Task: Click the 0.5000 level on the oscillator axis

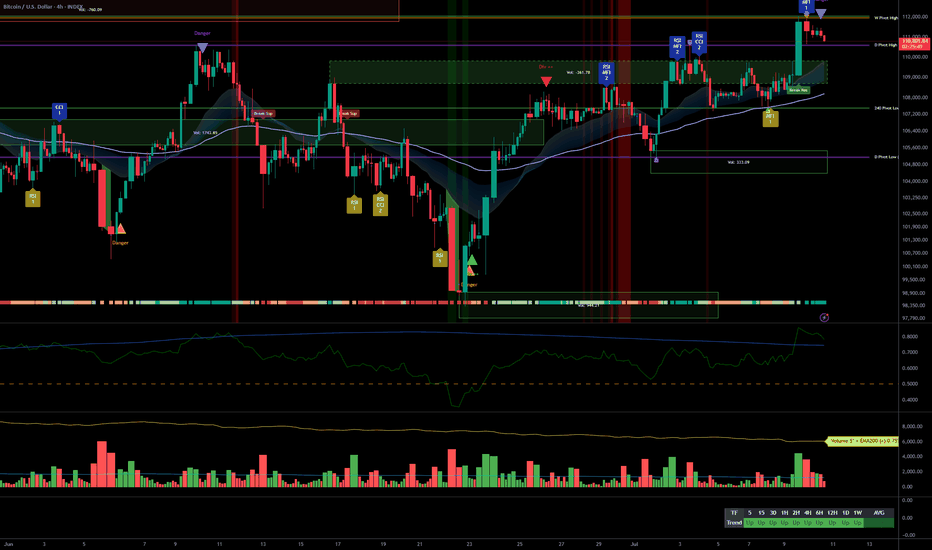Action: 910,384
